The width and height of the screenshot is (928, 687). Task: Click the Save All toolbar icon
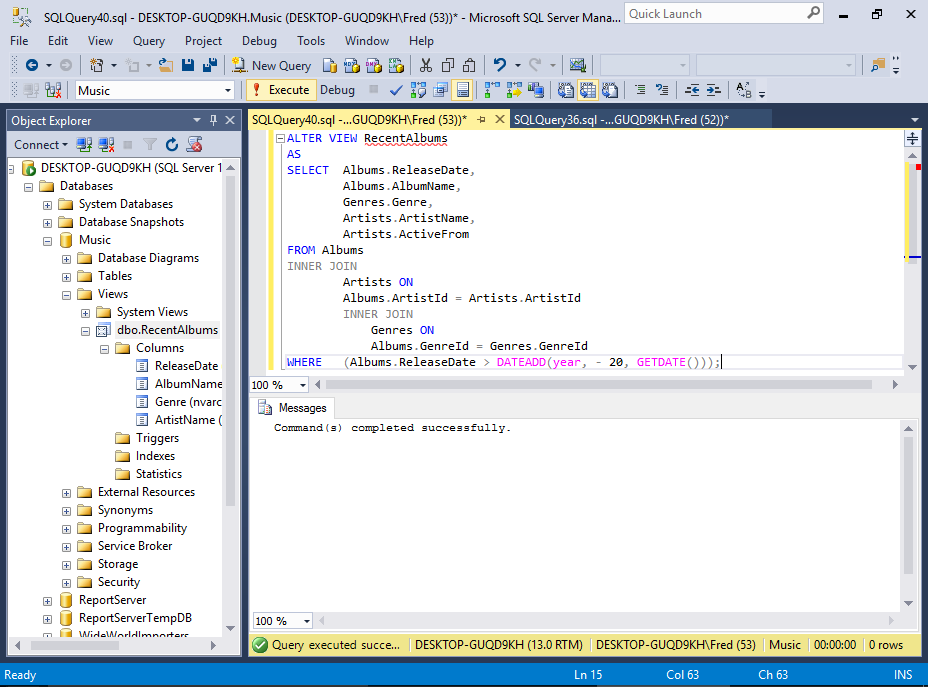(x=210, y=65)
